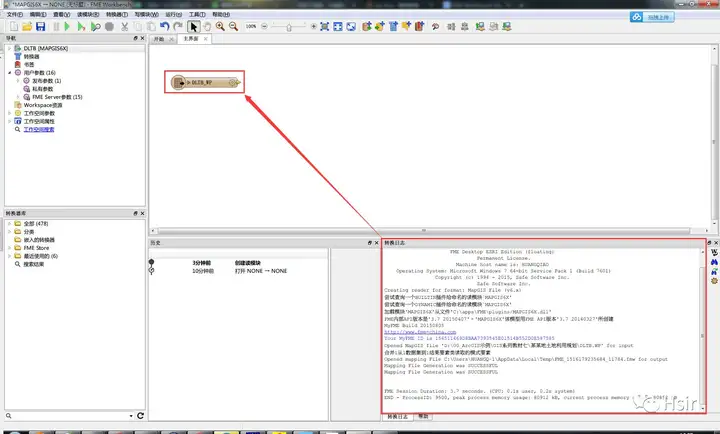
Task: Click the refresh icon in transformer search bar
Action: click(140, 416)
